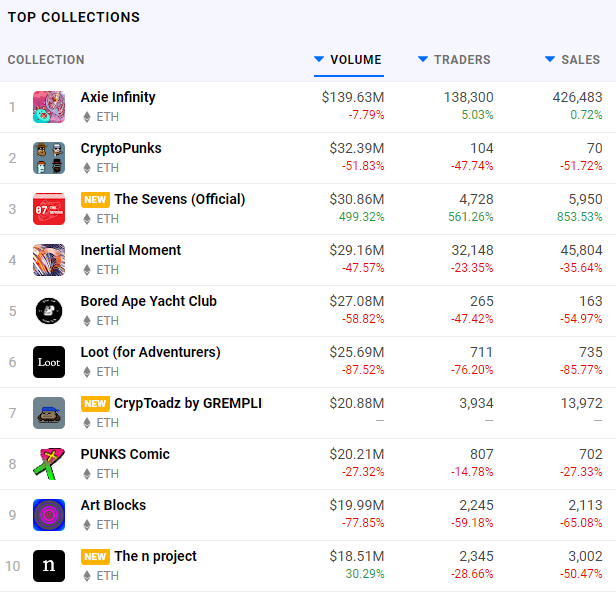Screen dimensions: 616x592
Task: Open the Loot (for Adventurers) link
Action: [150, 352]
